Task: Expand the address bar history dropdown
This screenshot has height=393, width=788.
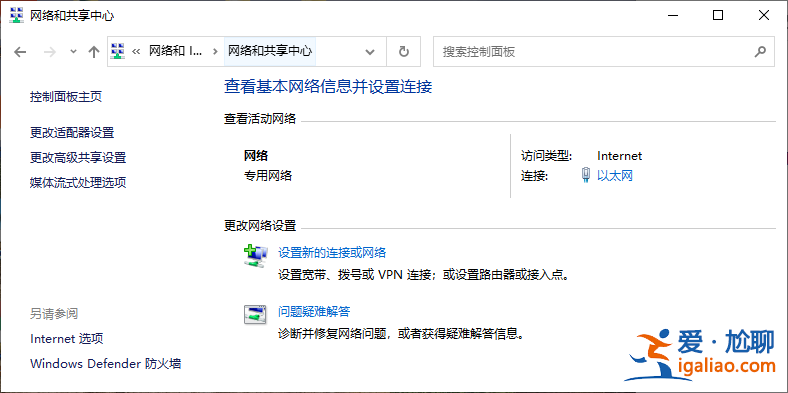Action: tap(370, 51)
